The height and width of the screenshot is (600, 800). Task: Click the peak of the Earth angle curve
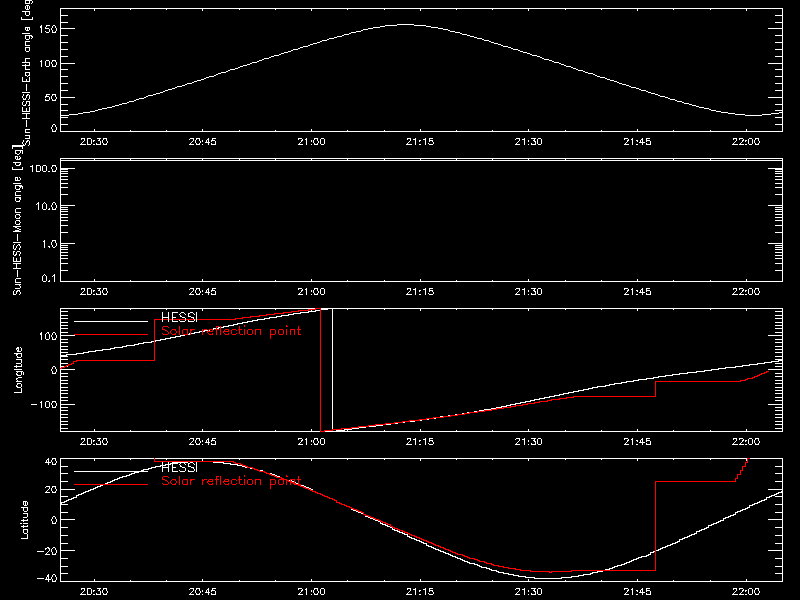click(406, 24)
